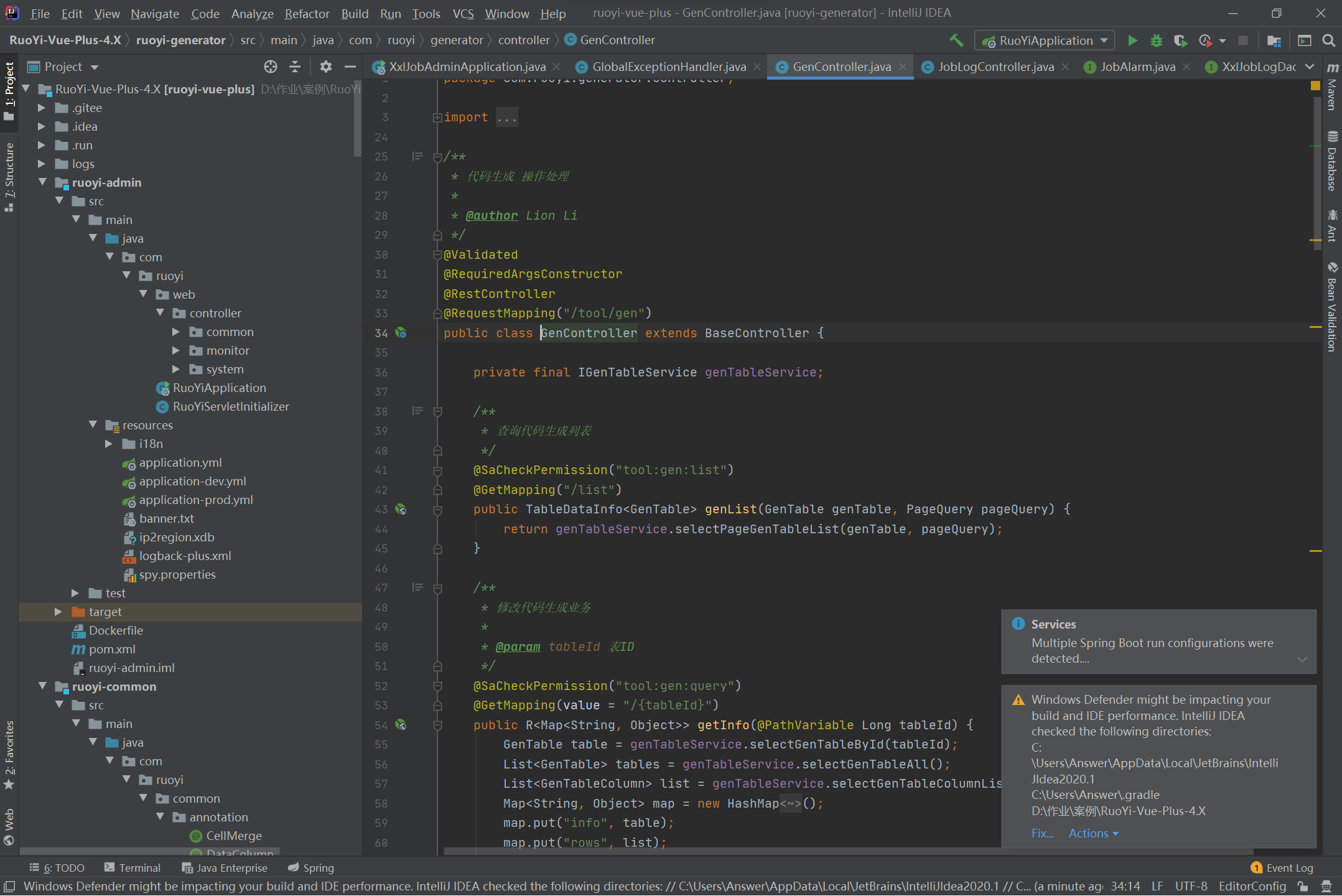This screenshot has height=896, width=1342.
Task: Expand the .gitee folder
Action: pyautogui.click(x=42, y=108)
